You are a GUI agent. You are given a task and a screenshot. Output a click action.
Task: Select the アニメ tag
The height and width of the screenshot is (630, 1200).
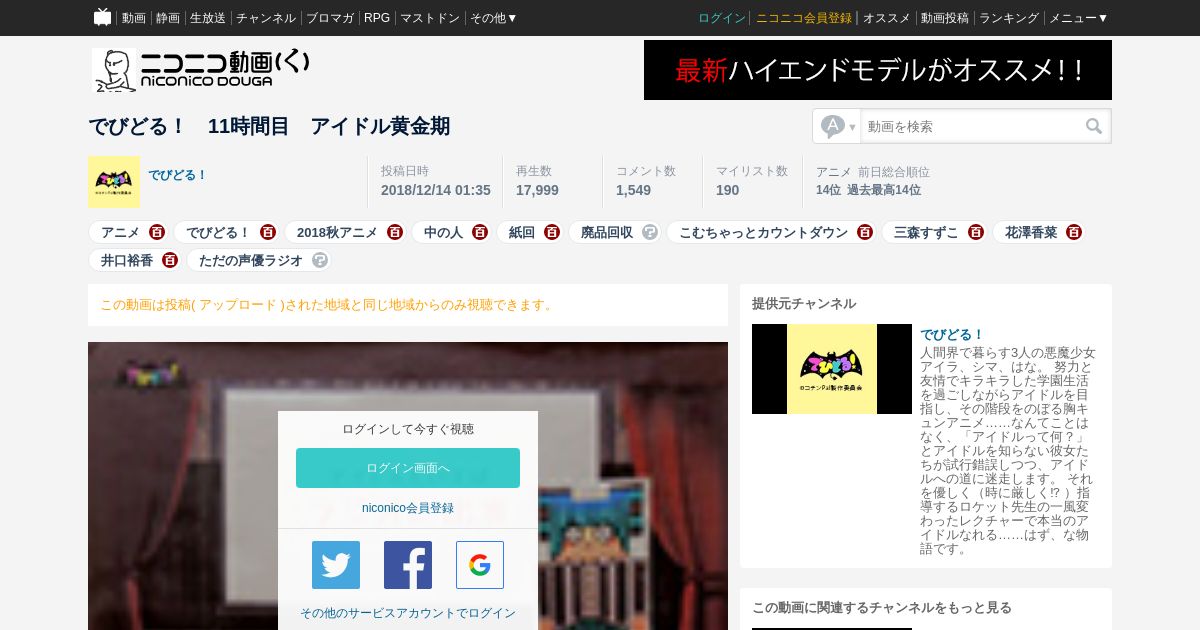click(120, 232)
